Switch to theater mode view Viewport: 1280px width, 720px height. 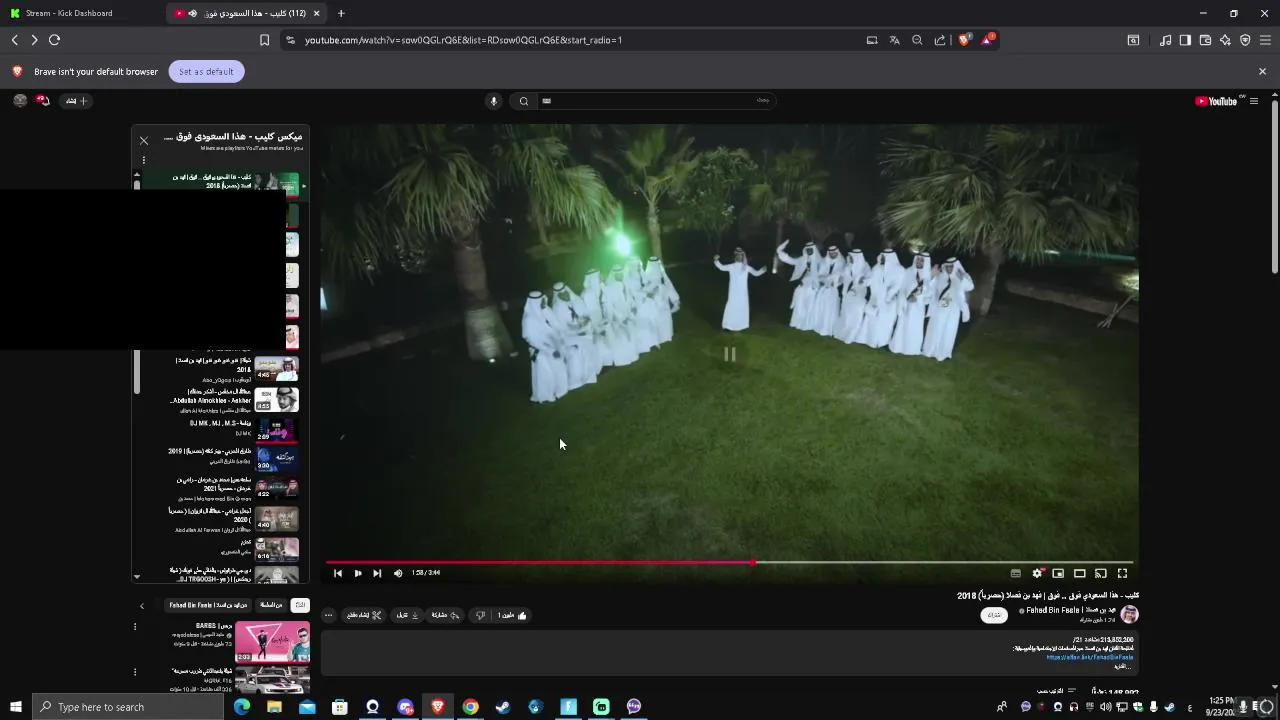(1080, 573)
